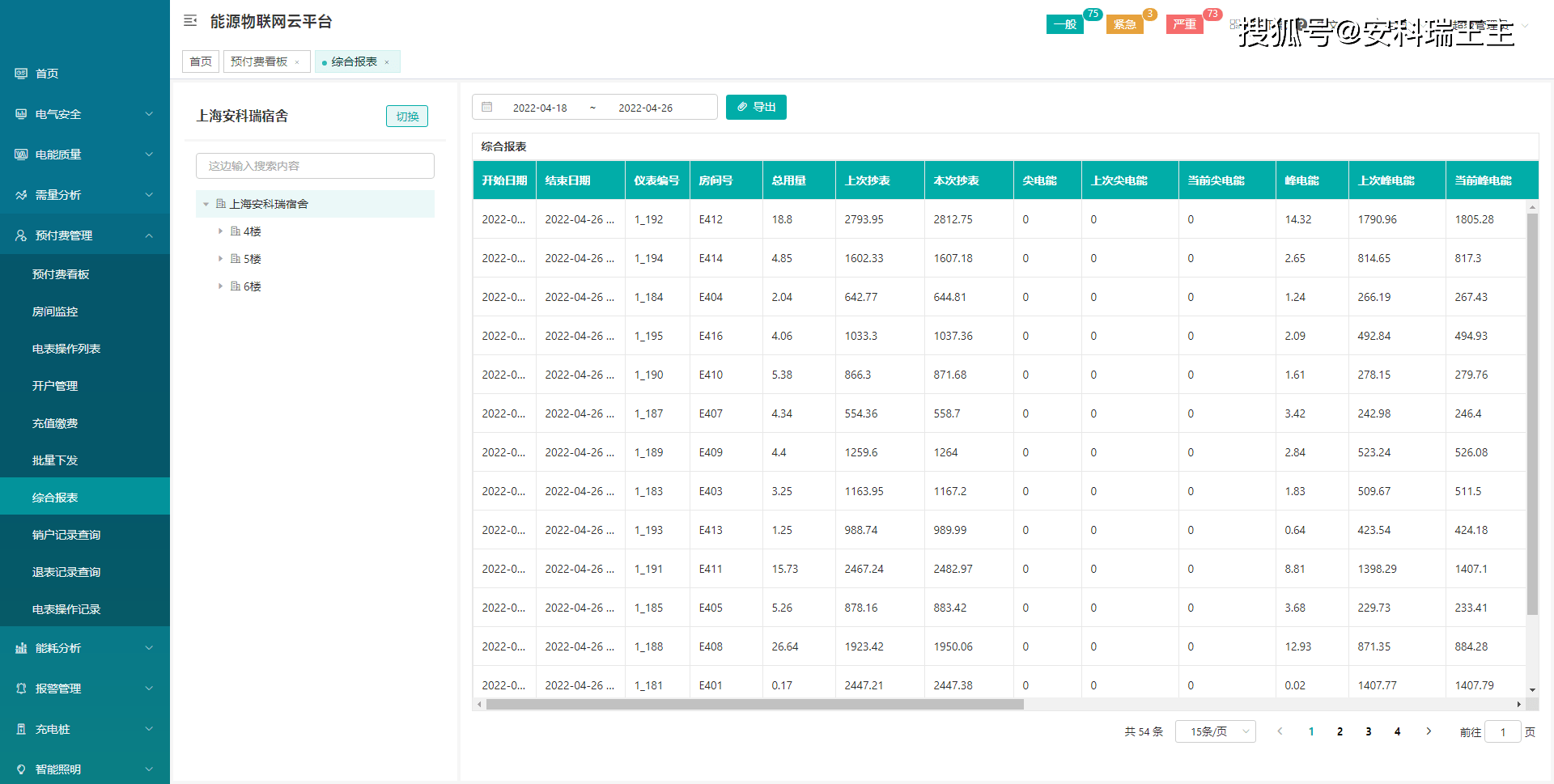Viewport: 1554px width, 784px height.
Task: Click the 报警管理 bell icon
Action: point(21,689)
